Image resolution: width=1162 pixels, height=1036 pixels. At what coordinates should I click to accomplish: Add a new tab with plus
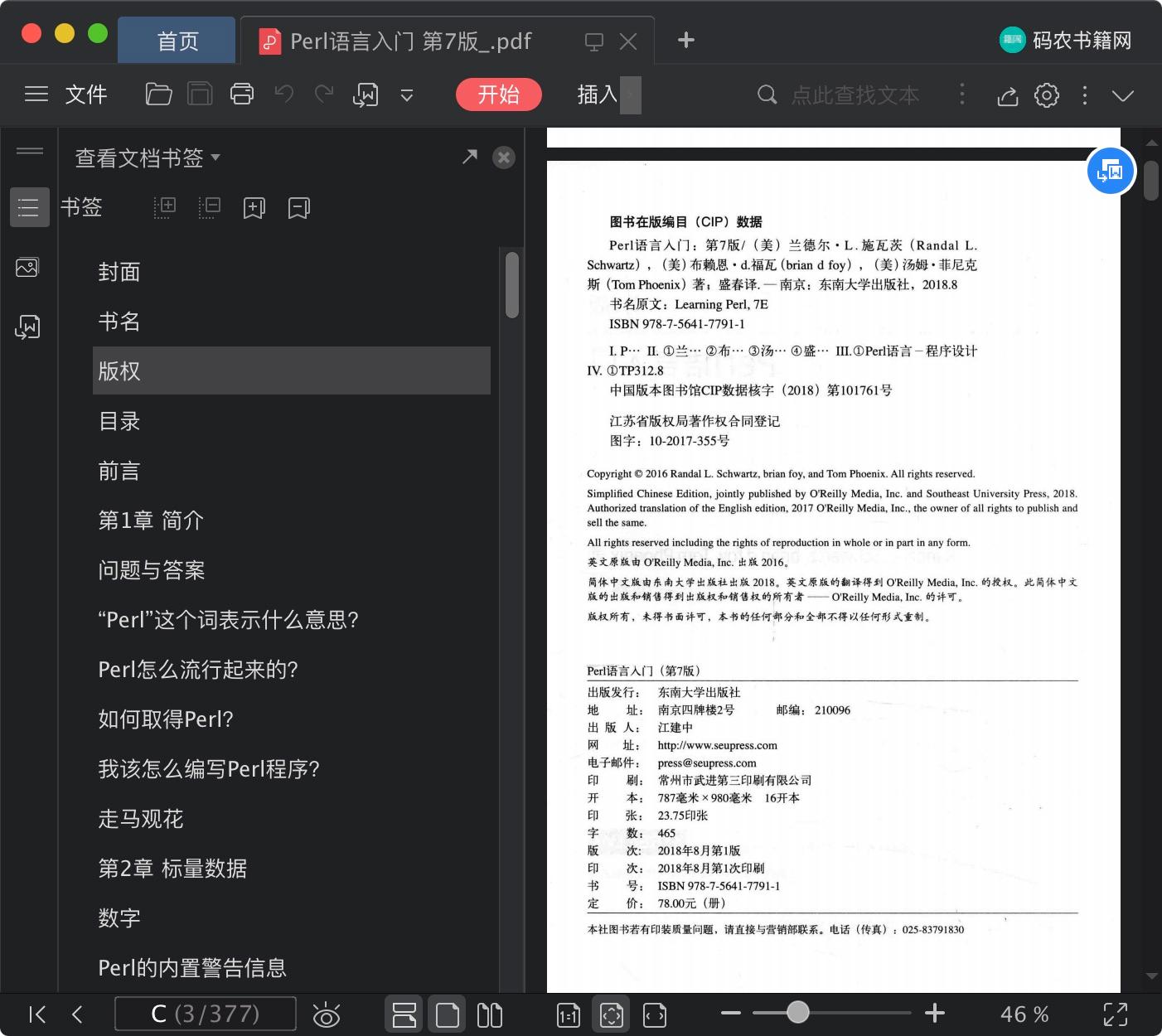coord(686,40)
